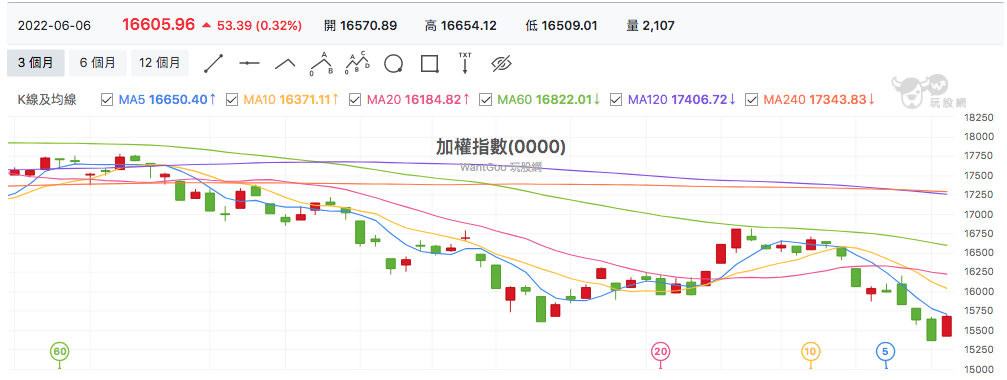Select the circle drawing tool
Image resolution: width=1007 pixels, height=380 pixels.
(394, 64)
